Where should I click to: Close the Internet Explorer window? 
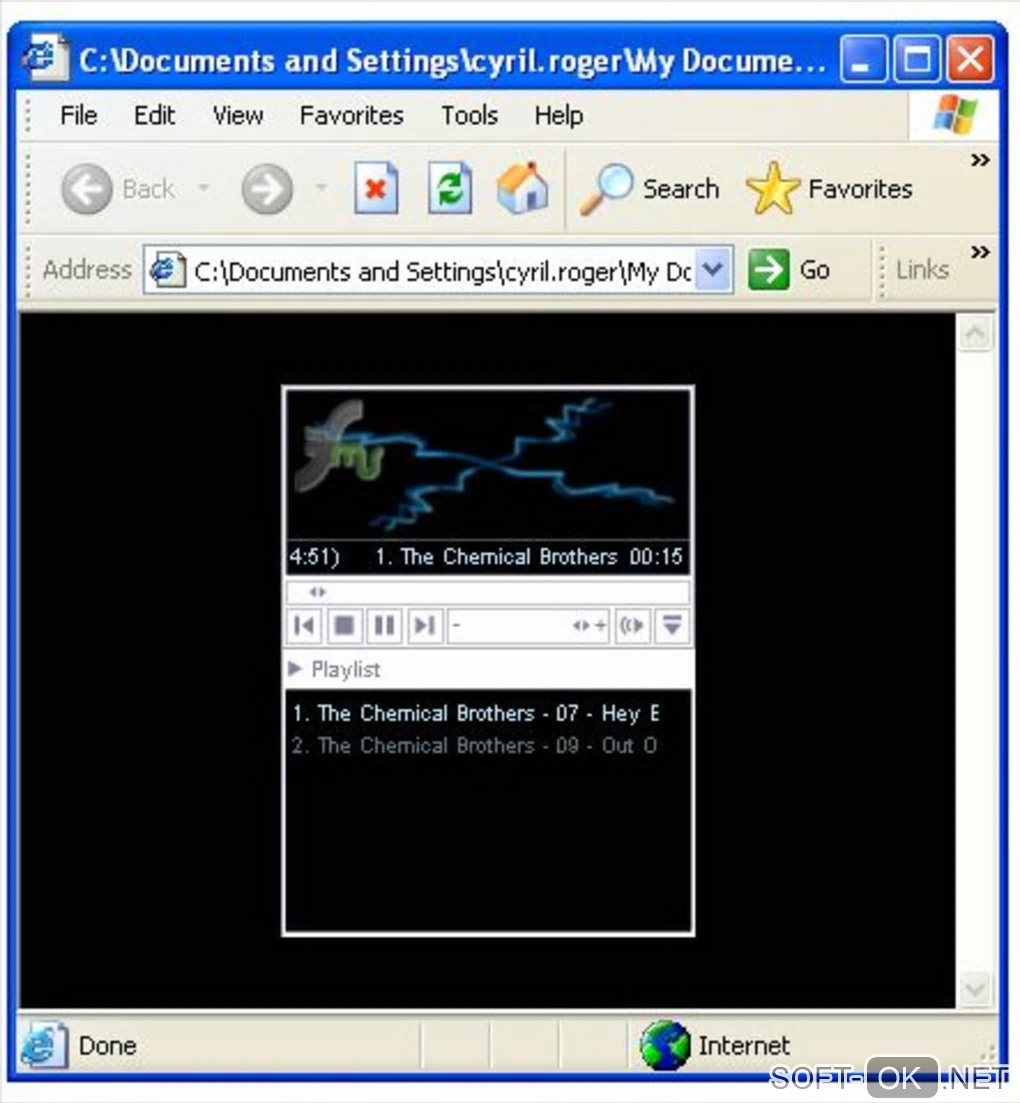[x=970, y=59]
